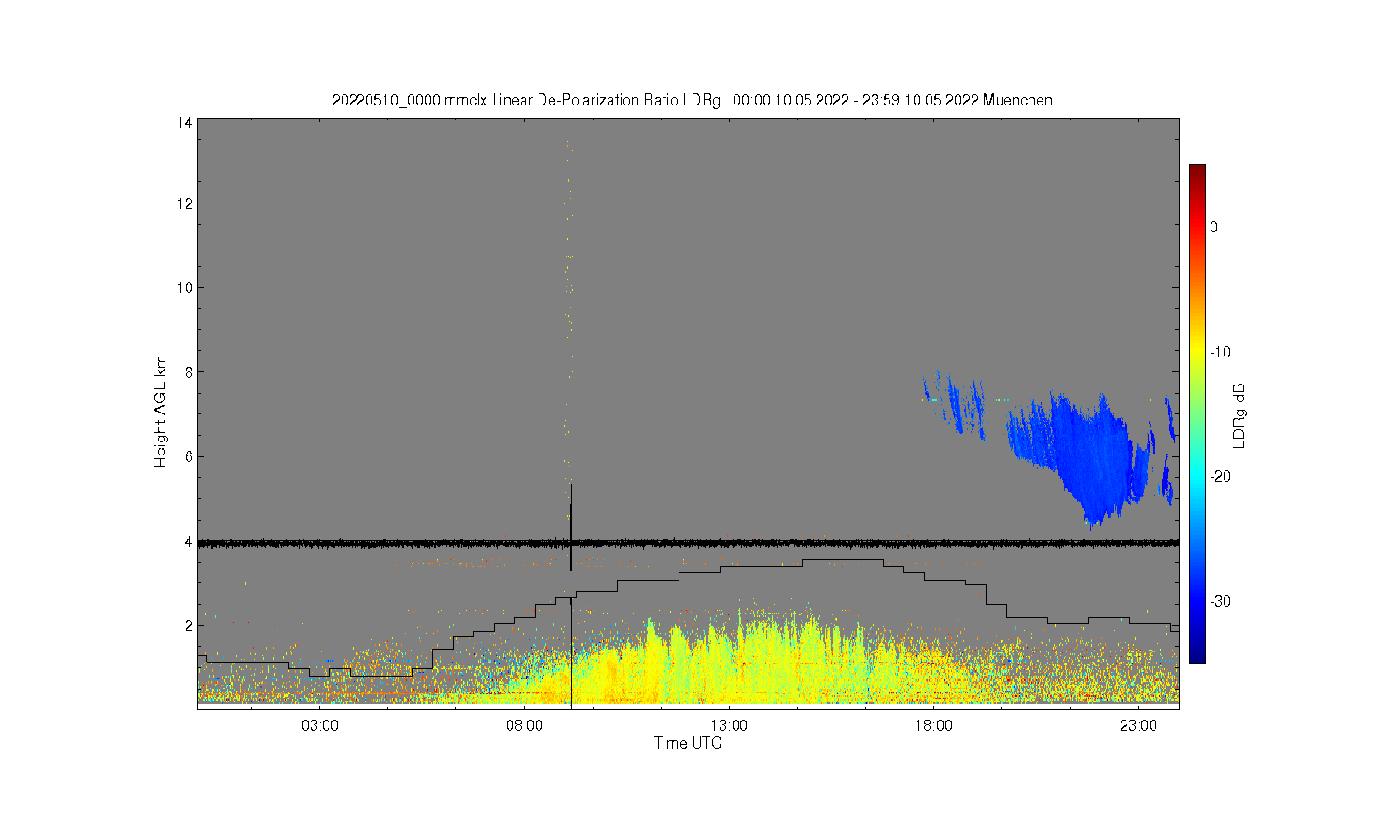Click the -30 dB colorbar tick label
Image resolution: width=1400 pixels, height=840 pixels.
click(x=1220, y=601)
